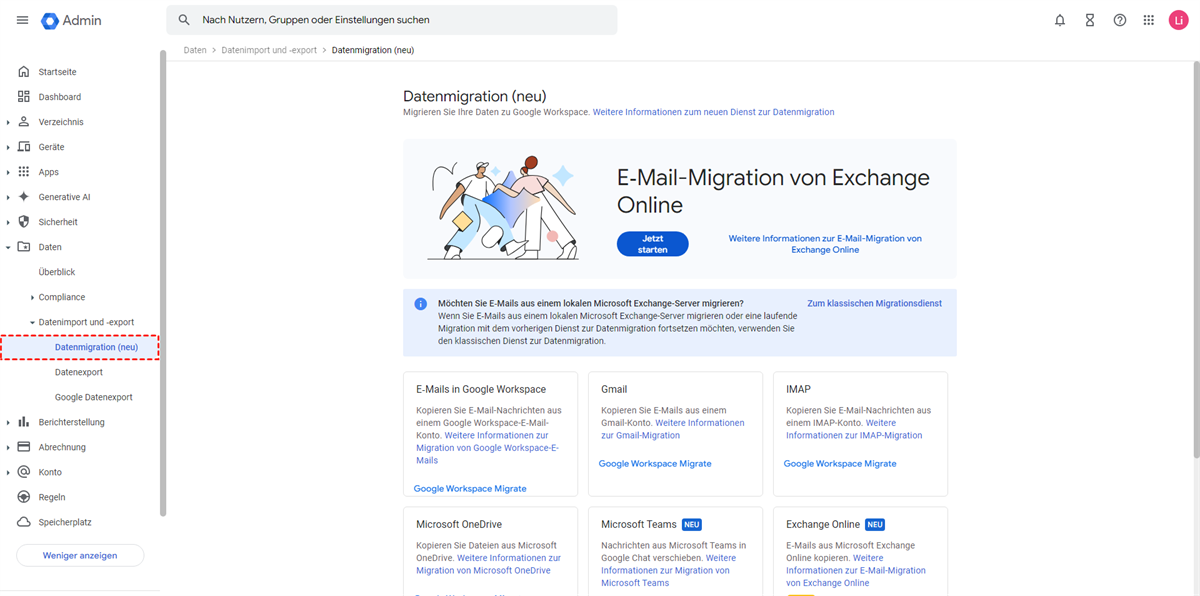Click the search magnifier icon
The image size is (1200, 596).
point(184,20)
